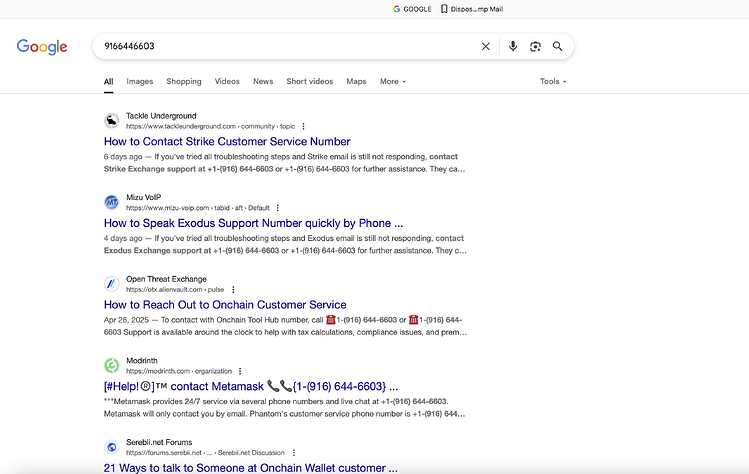Open options menu for Mizu VoIP result
Viewport: 749px width, 474px height.
click(x=278, y=208)
